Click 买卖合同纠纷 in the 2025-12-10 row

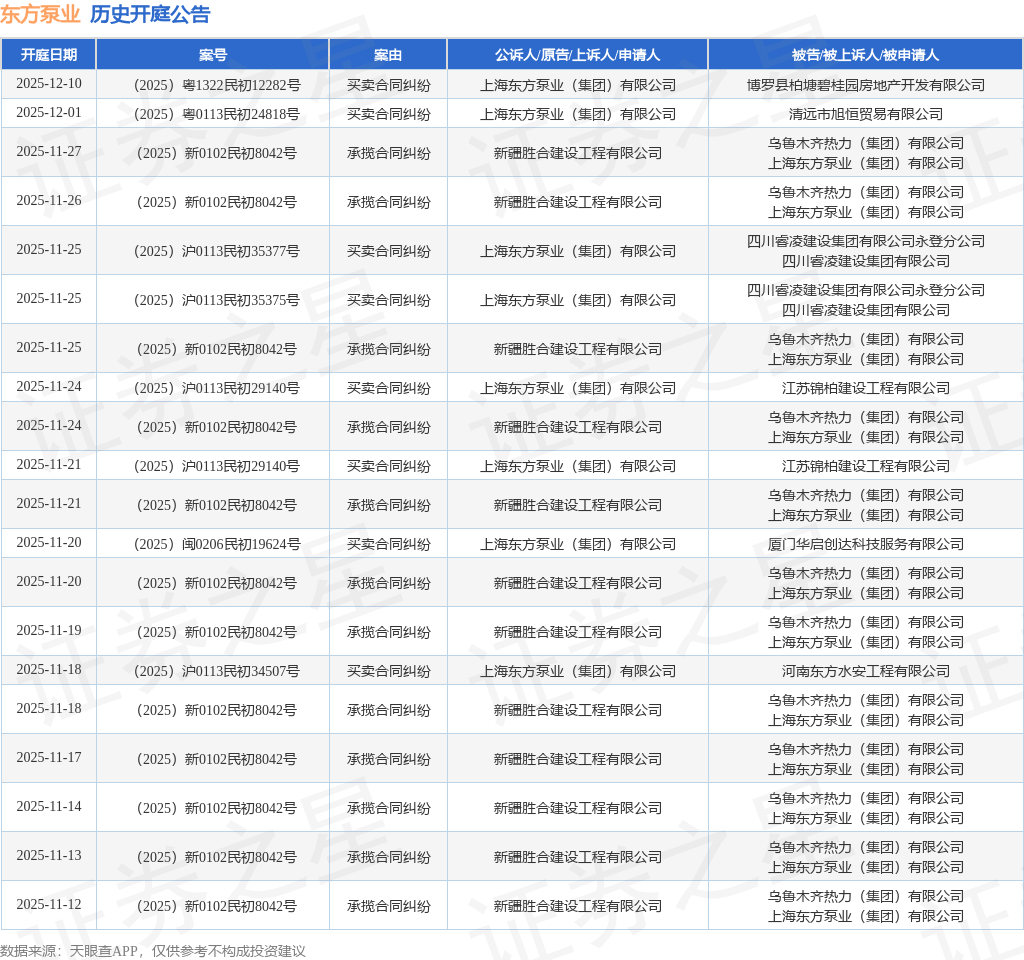(x=389, y=85)
